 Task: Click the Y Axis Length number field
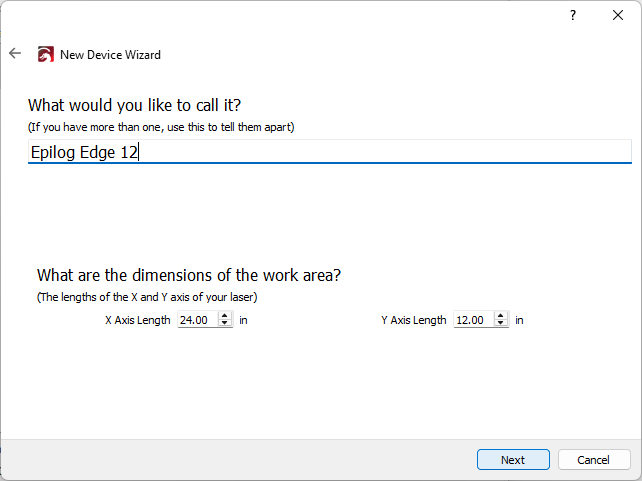click(472, 320)
